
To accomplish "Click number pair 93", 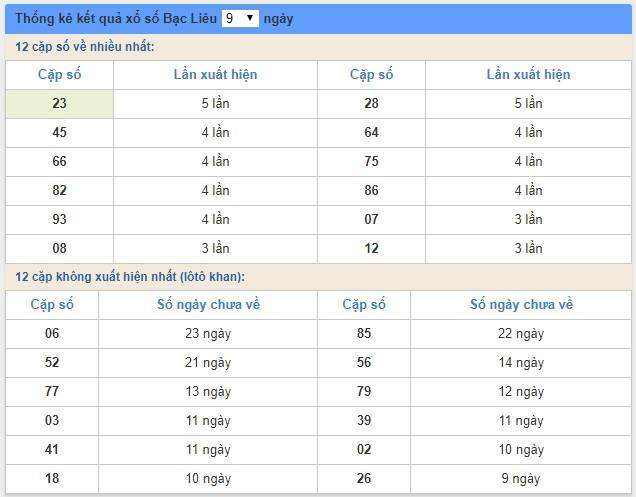I will click(x=59, y=219).
